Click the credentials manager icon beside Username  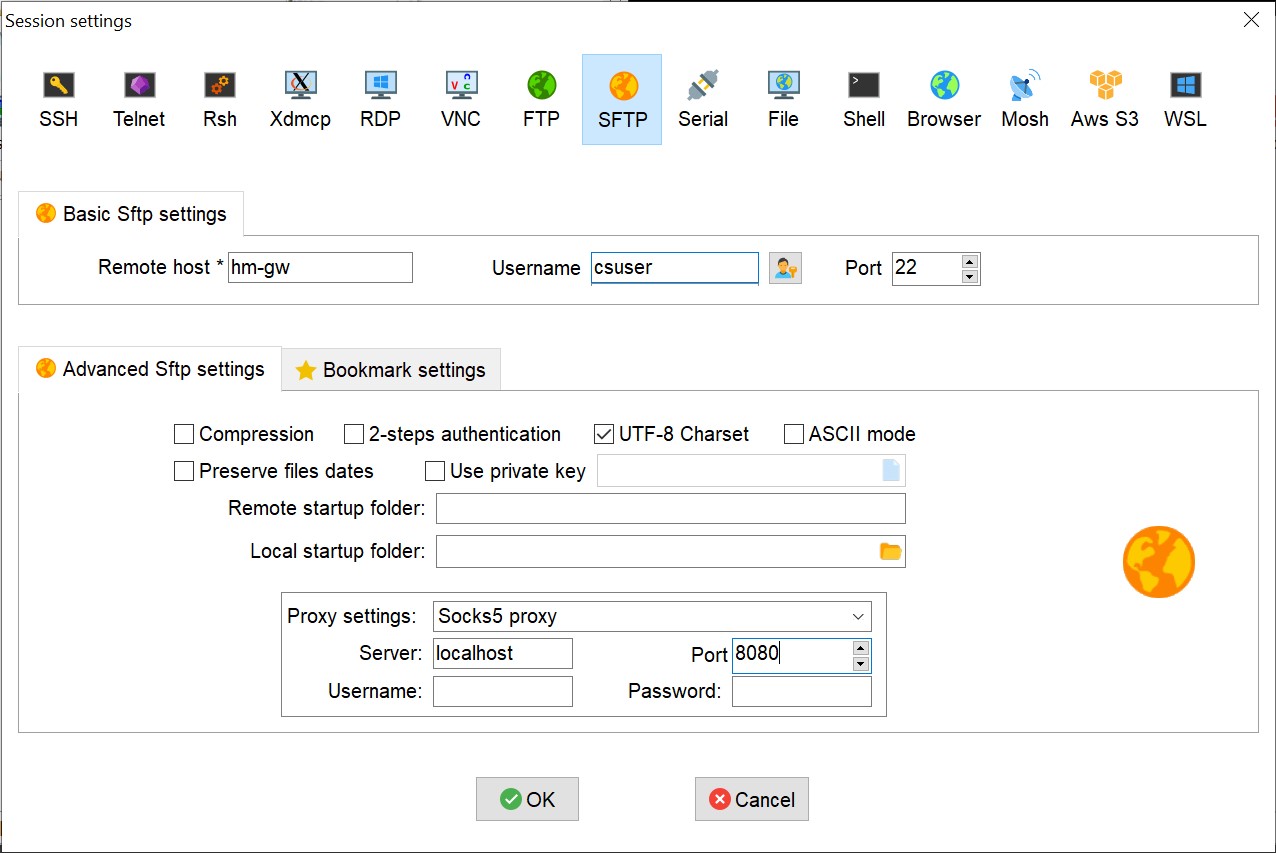[785, 268]
